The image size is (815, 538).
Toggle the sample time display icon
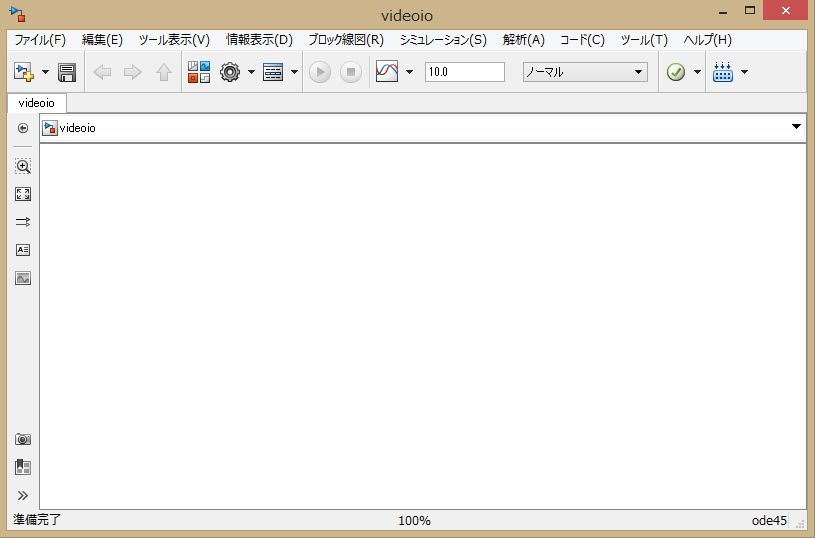[x=23, y=222]
